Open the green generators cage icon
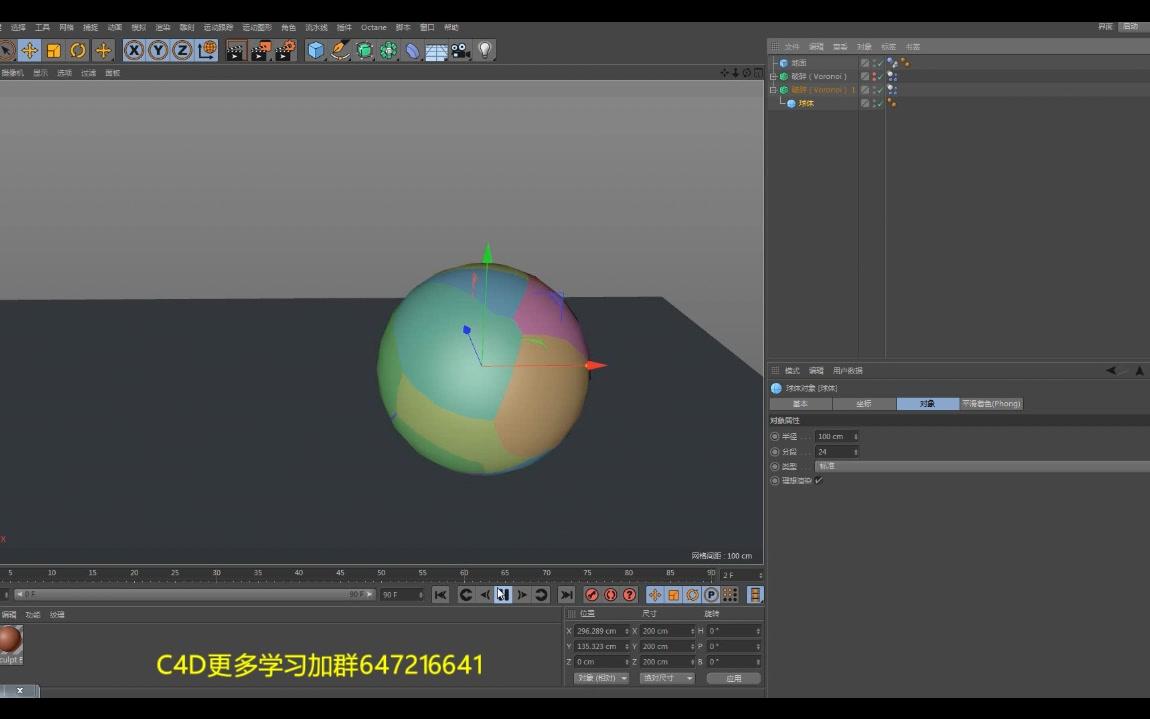The image size is (1150, 719). coord(365,50)
